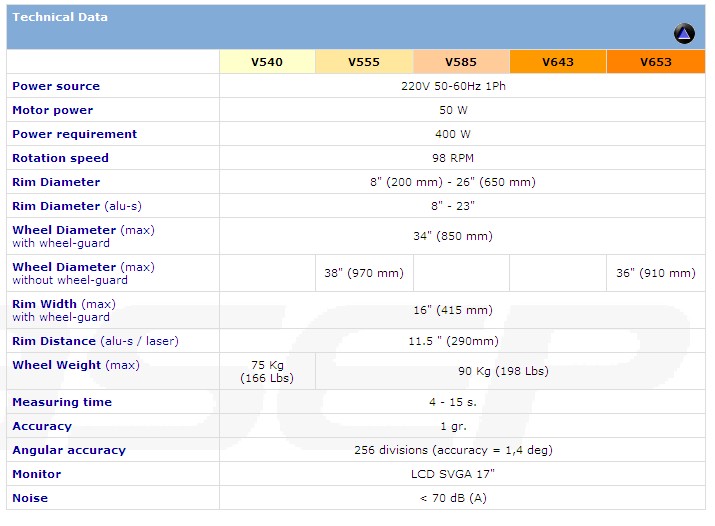Select the Rotation speed row label
The image size is (715, 526).
click(x=60, y=158)
